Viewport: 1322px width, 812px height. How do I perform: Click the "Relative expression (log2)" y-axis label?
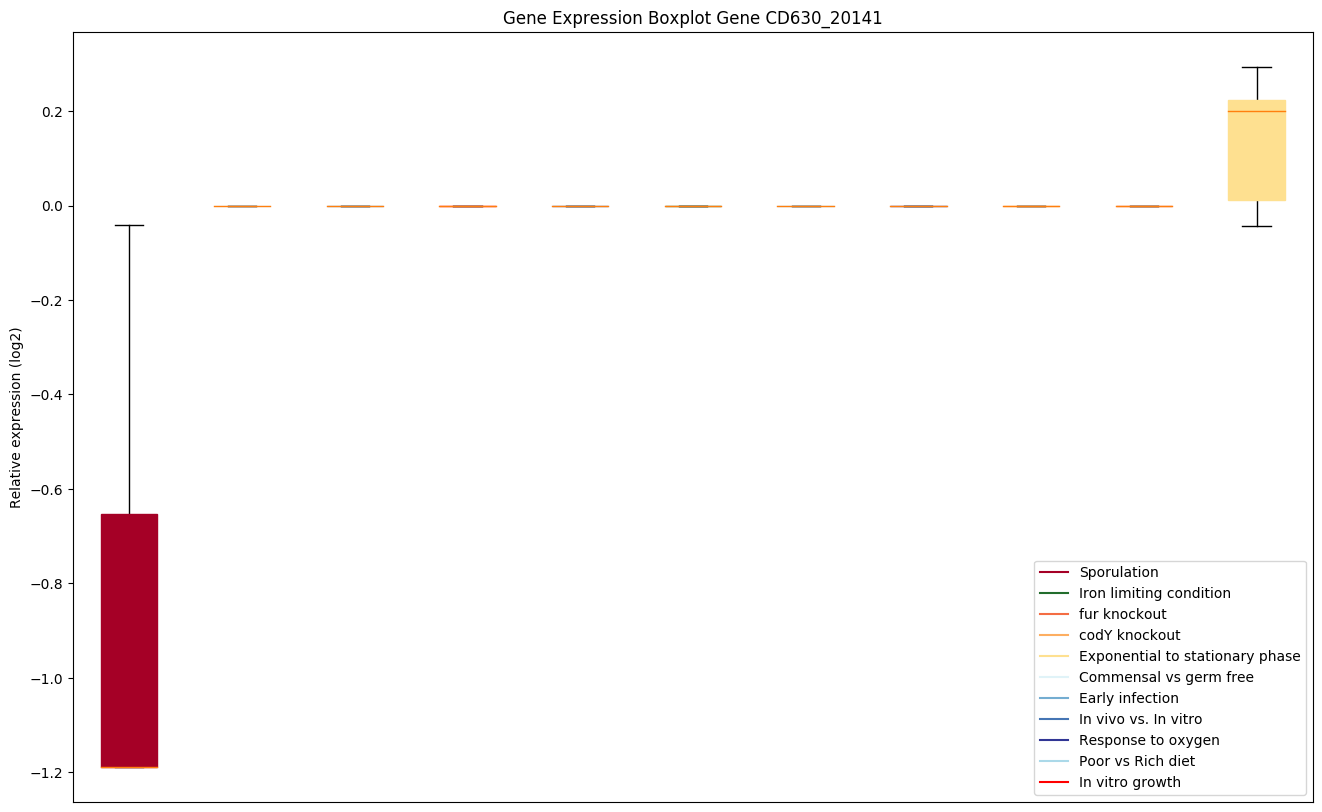coord(16,417)
